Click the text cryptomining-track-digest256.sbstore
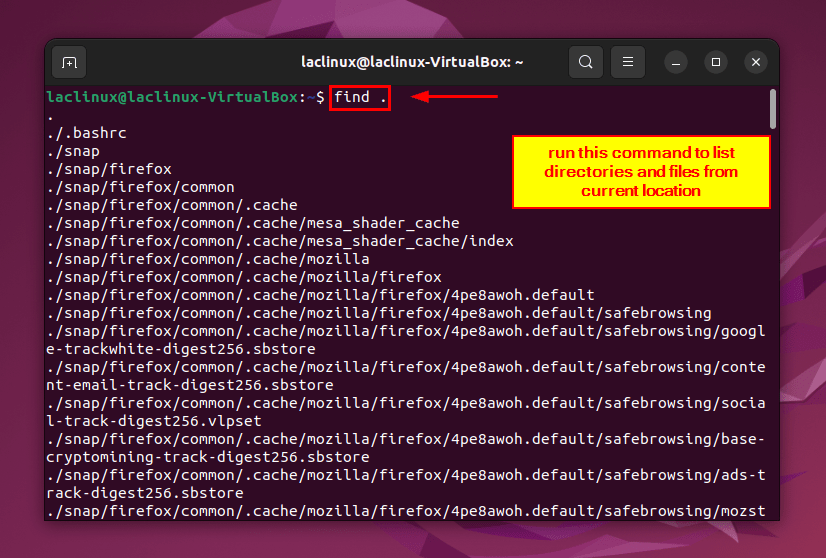 208,457
